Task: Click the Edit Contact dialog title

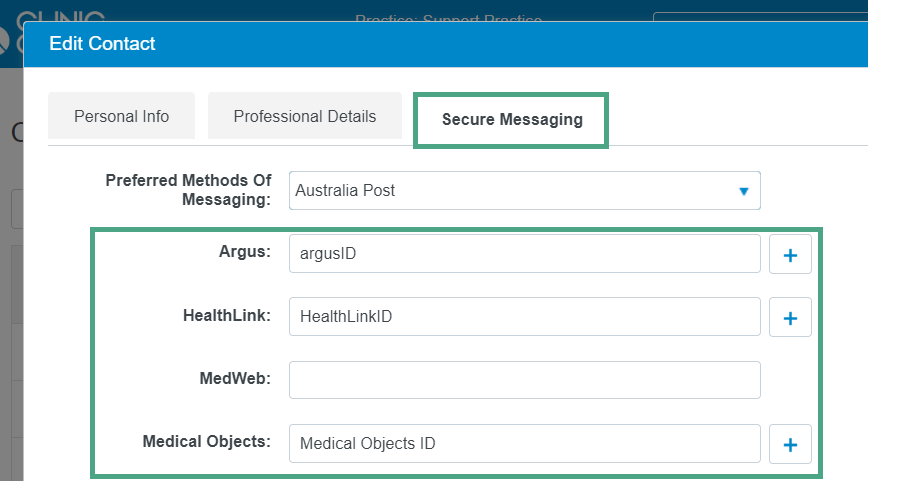Action: pyautogui.click(x=102, y=43)
